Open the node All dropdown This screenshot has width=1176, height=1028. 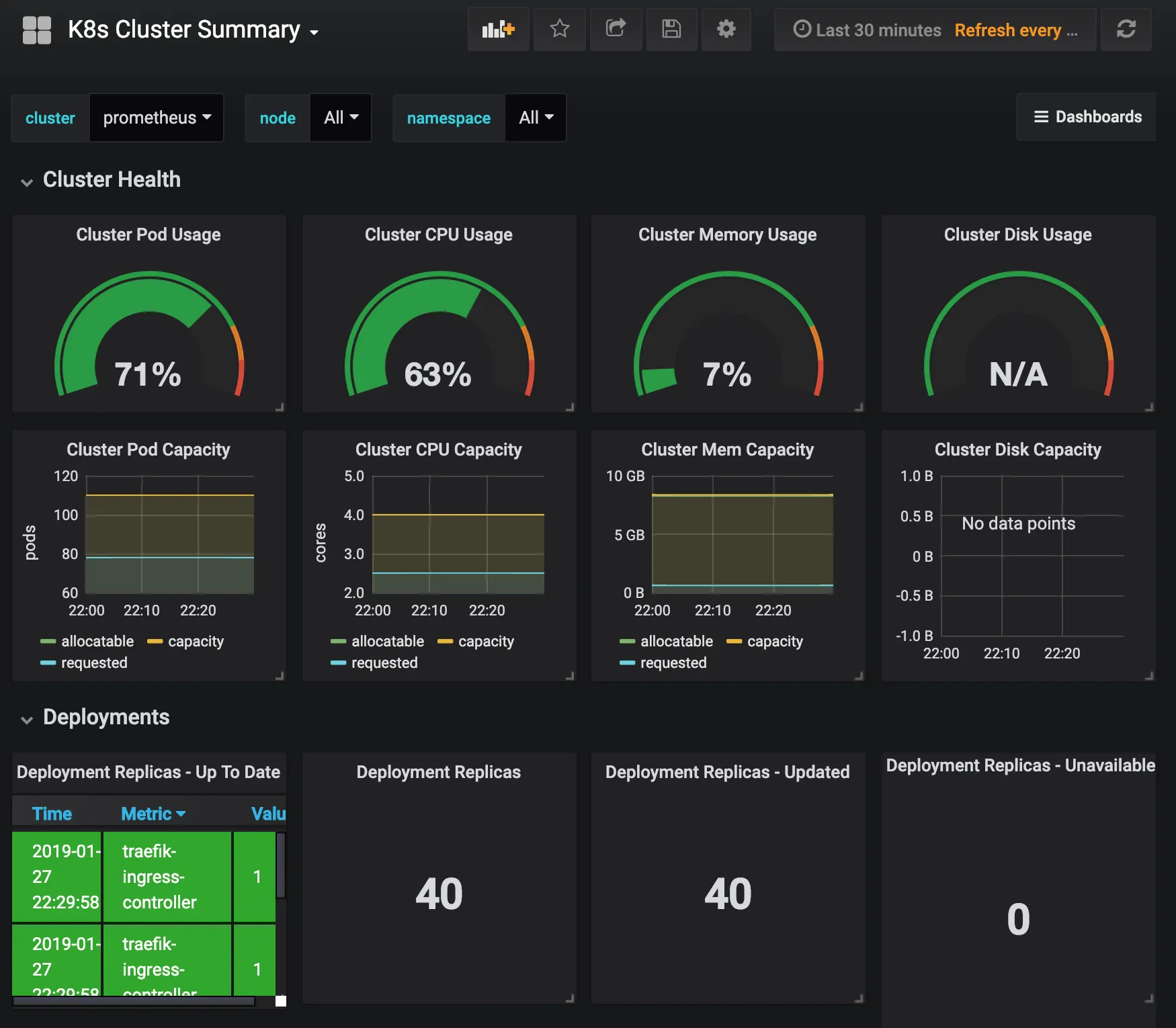click(340, 118)
